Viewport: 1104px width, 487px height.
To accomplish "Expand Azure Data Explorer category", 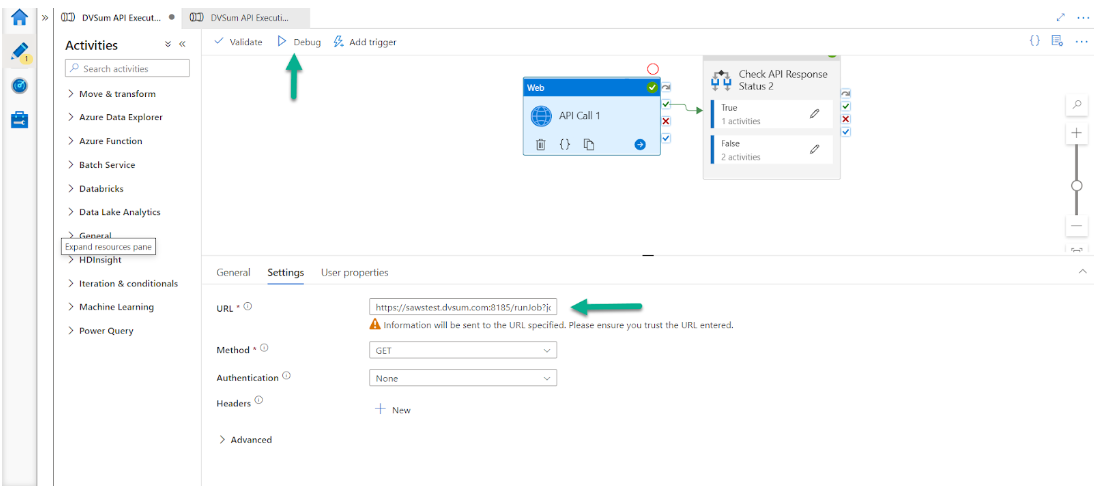I will click(x=115, y=118).
